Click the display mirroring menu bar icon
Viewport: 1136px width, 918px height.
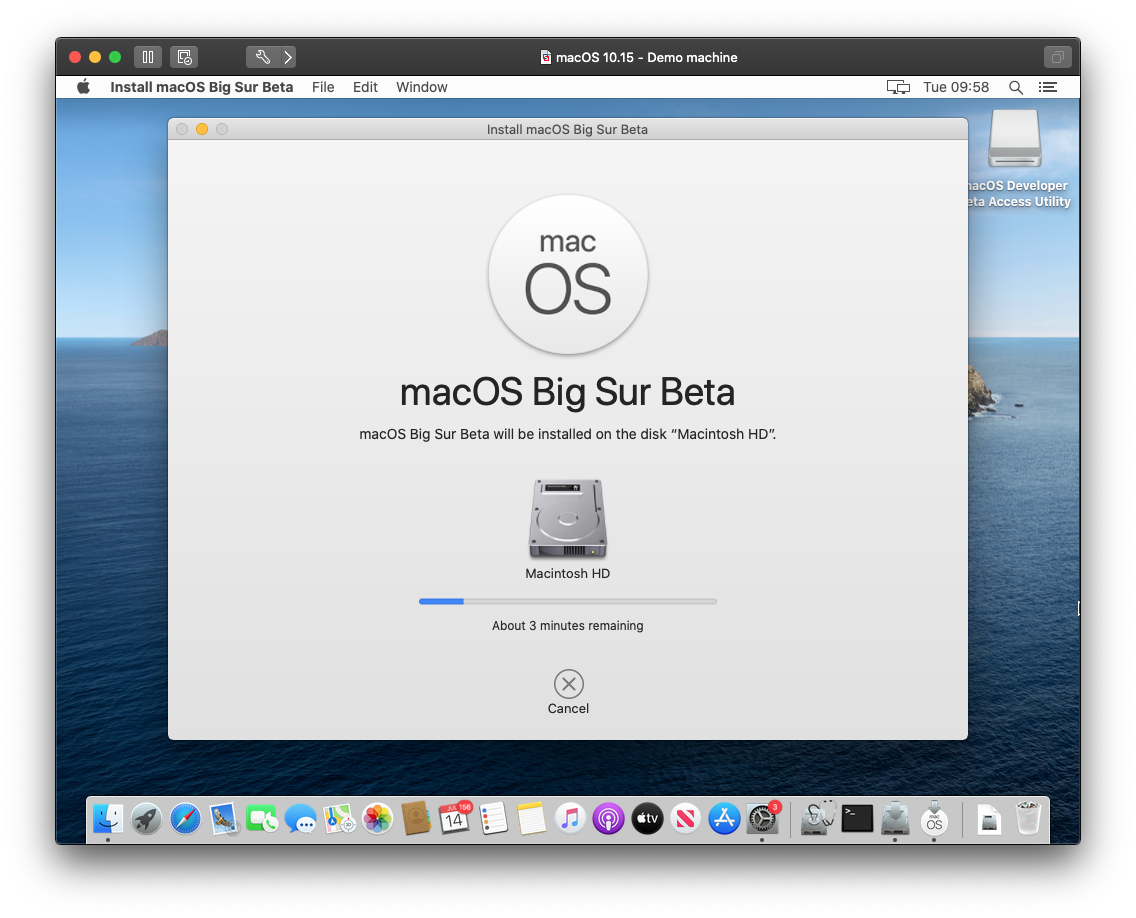[x=898, y=87]
